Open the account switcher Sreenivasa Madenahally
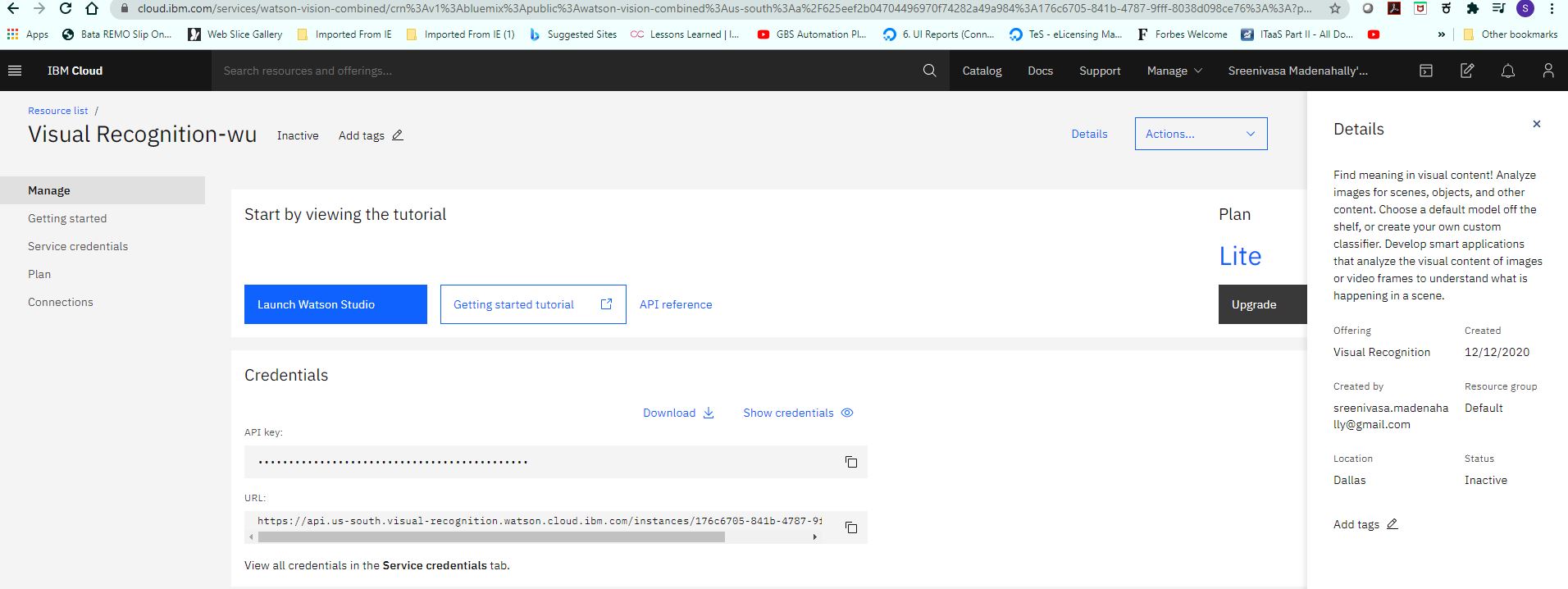 point(1297,71)
